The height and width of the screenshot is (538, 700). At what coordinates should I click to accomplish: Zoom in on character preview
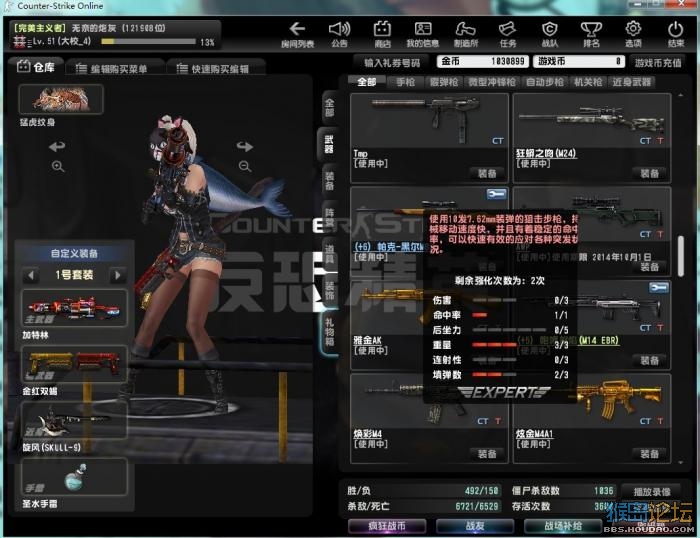(58, 167)
